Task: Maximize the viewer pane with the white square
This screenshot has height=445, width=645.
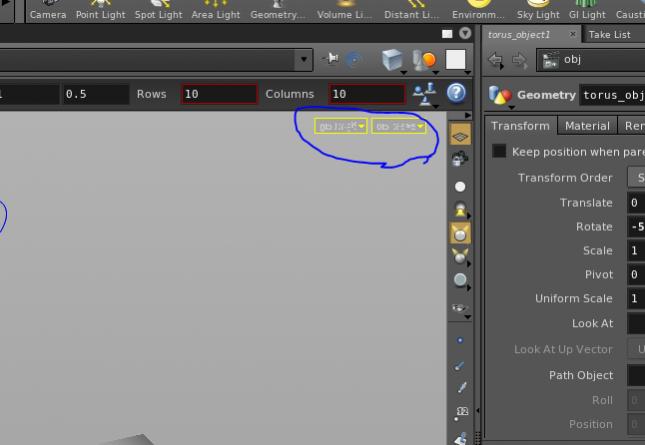Action: (447, 34)
